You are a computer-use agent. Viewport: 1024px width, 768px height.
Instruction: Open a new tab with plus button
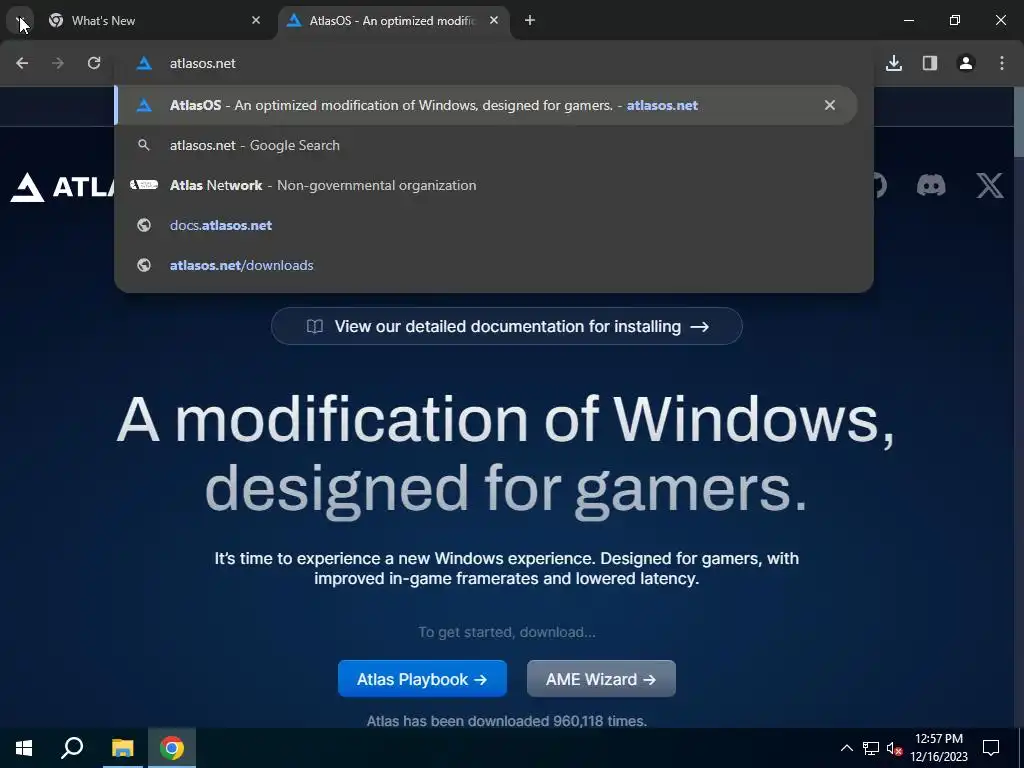tap(530, 20)
